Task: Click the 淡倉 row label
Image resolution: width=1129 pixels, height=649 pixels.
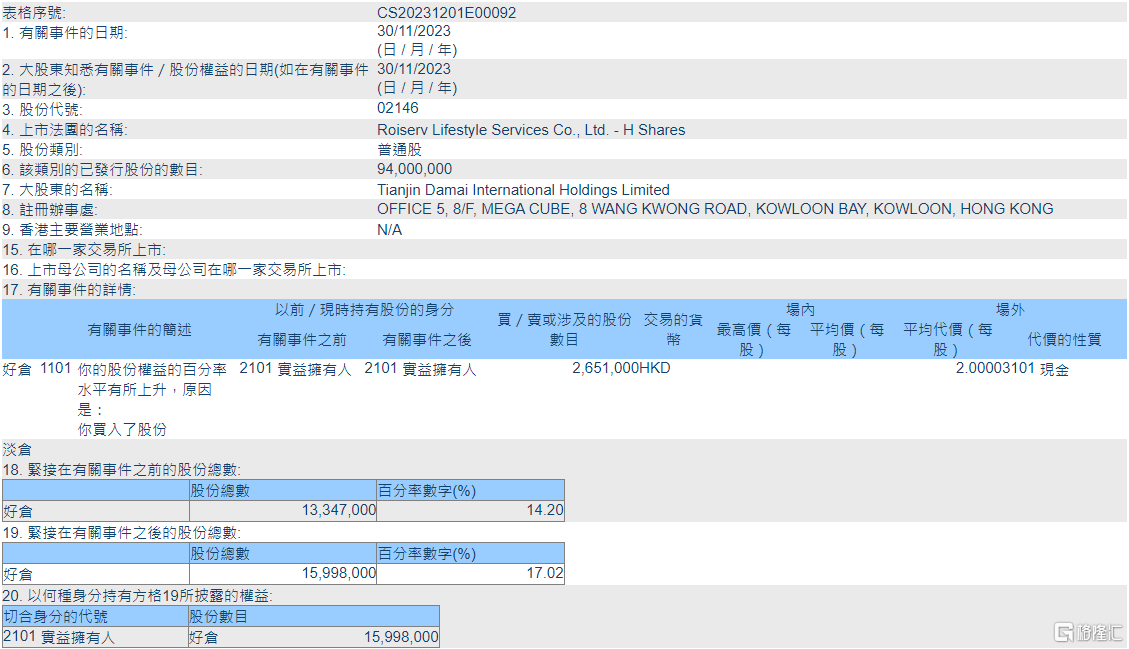Action: tap(17, 450)
